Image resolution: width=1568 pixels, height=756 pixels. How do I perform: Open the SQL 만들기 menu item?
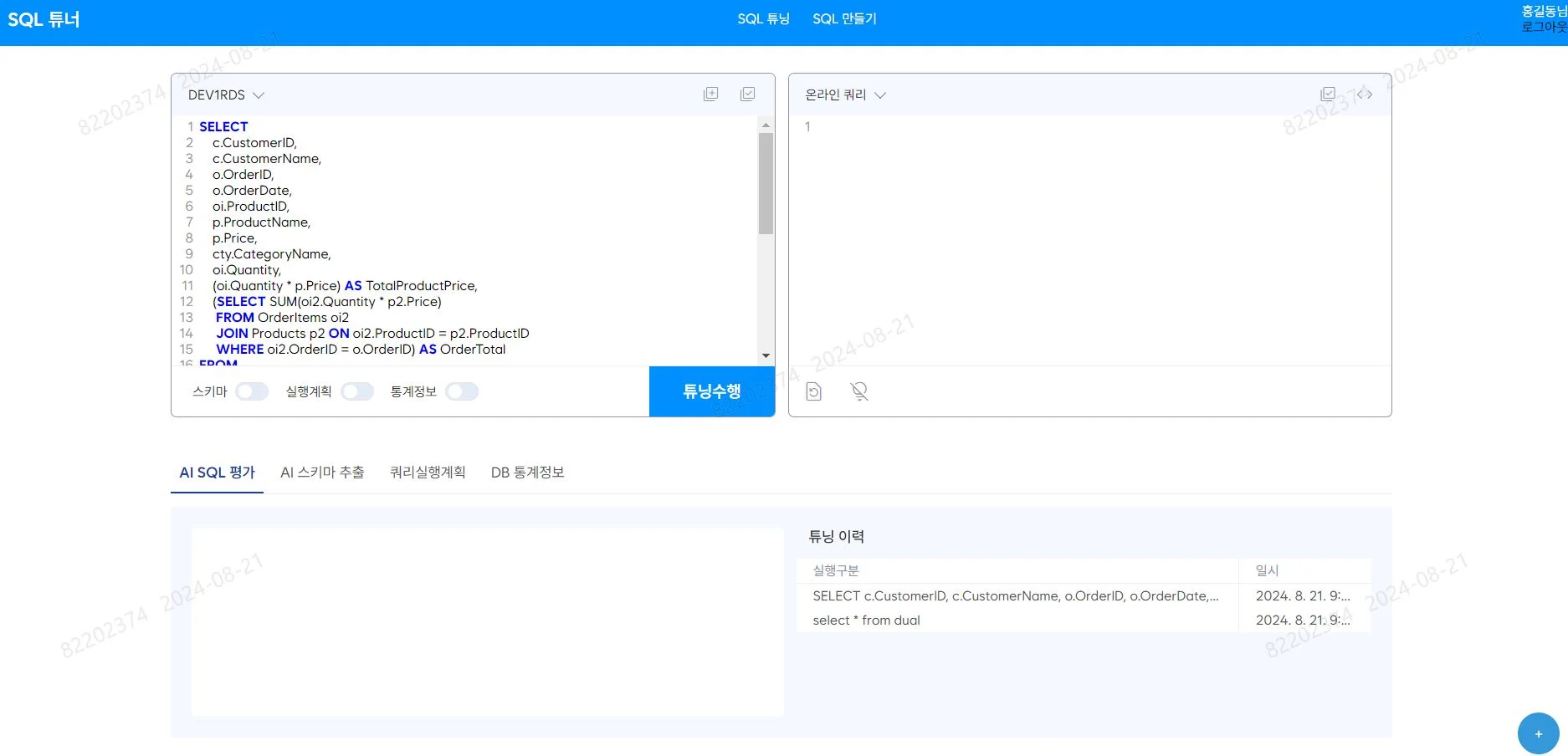(844, 18)
